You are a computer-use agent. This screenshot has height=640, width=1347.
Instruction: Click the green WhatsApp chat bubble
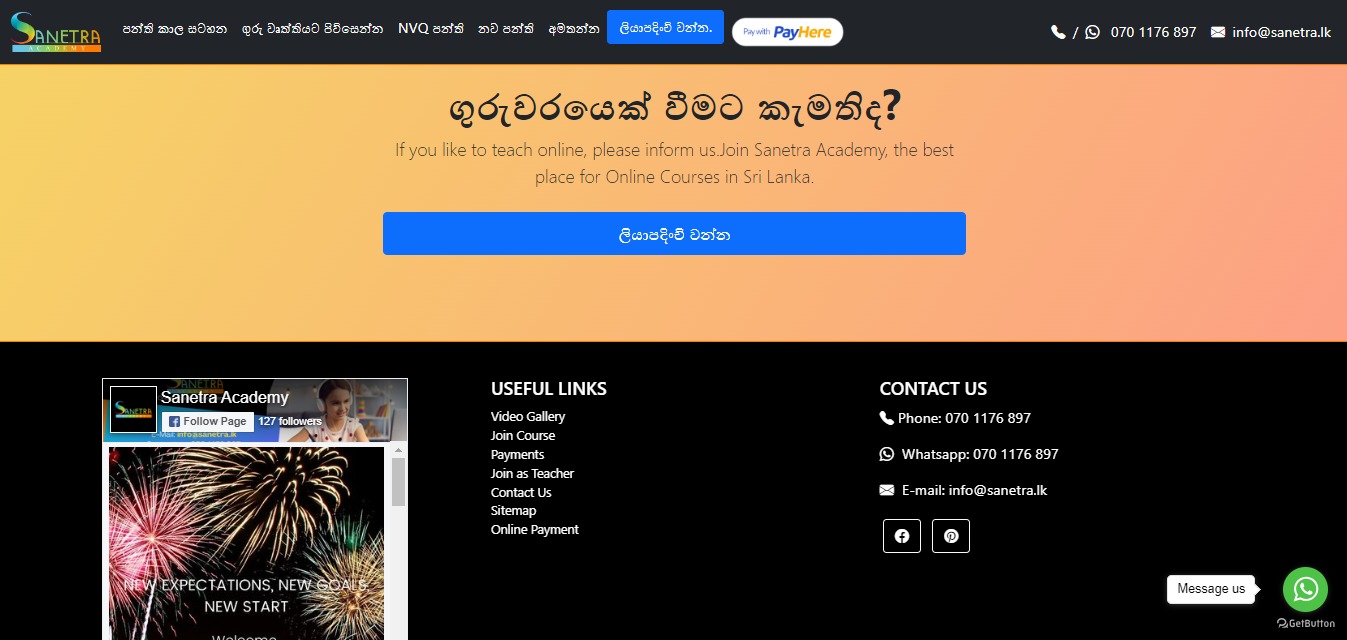coord(1305,590)
